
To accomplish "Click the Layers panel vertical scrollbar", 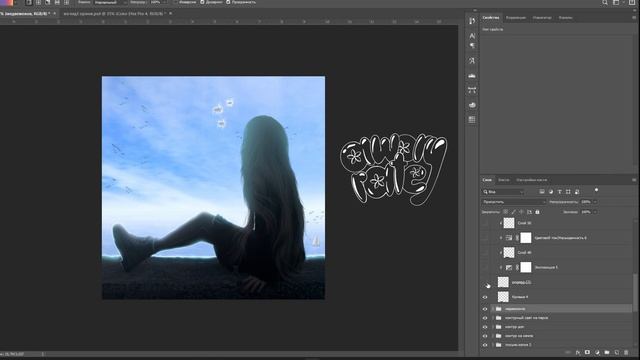I will click(x=635, y=293).
